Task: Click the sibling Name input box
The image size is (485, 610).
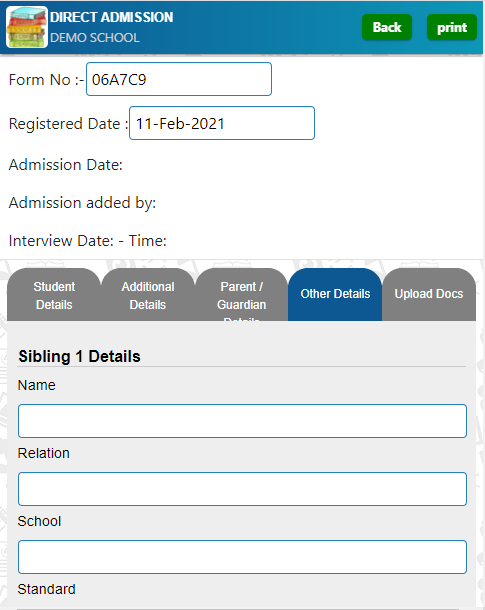Action: pyautogui.click(x=242, y=421)
